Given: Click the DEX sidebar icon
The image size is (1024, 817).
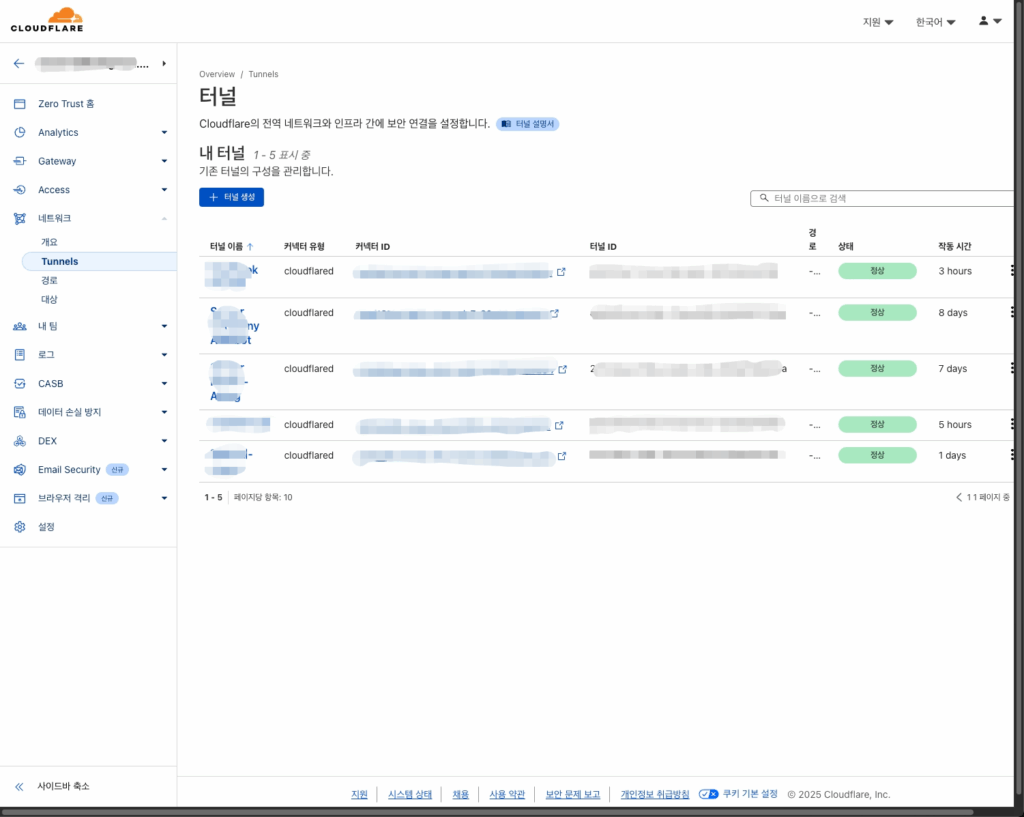Looking at the screenshot, I should [x=20, y=441].
